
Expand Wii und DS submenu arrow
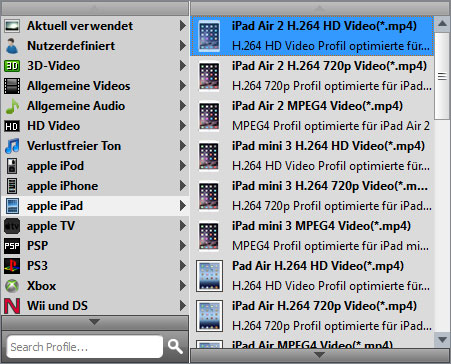pyautogui.click(x=183, y=306)
